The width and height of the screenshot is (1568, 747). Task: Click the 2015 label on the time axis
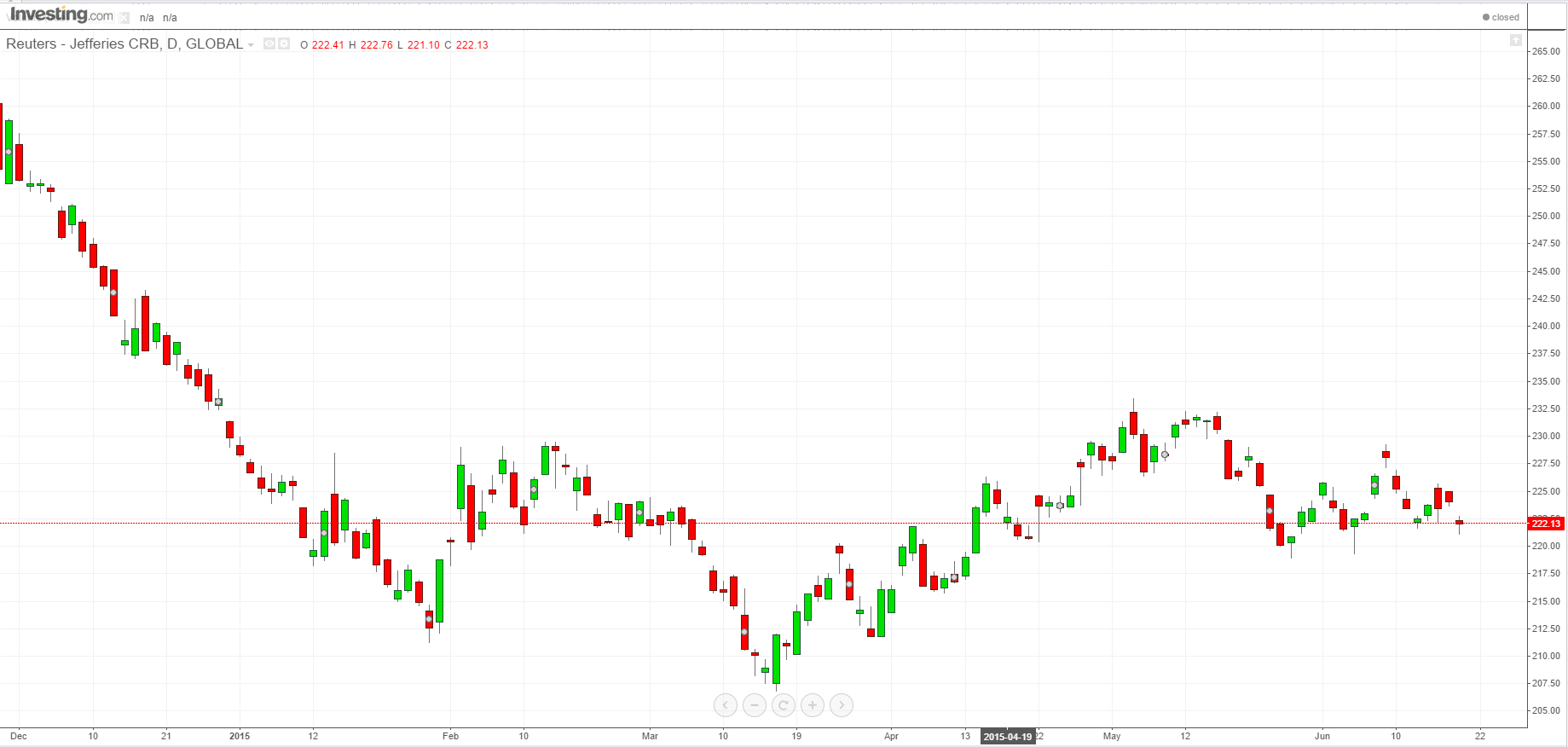[240, 736]
